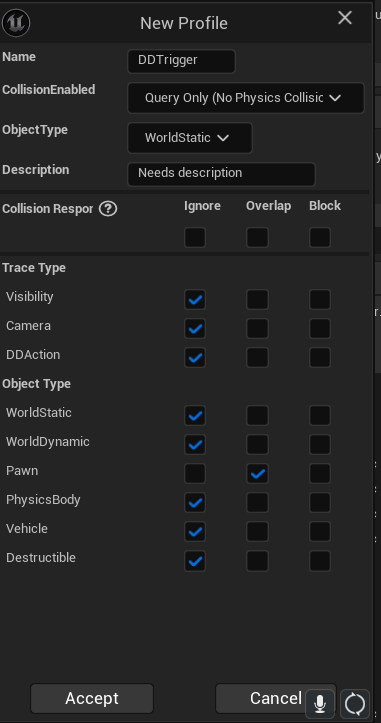Viewport: 381px width, 723px height.
Task: Open the CollisionEnabled dropdown
Action: [x=246, y=98]
